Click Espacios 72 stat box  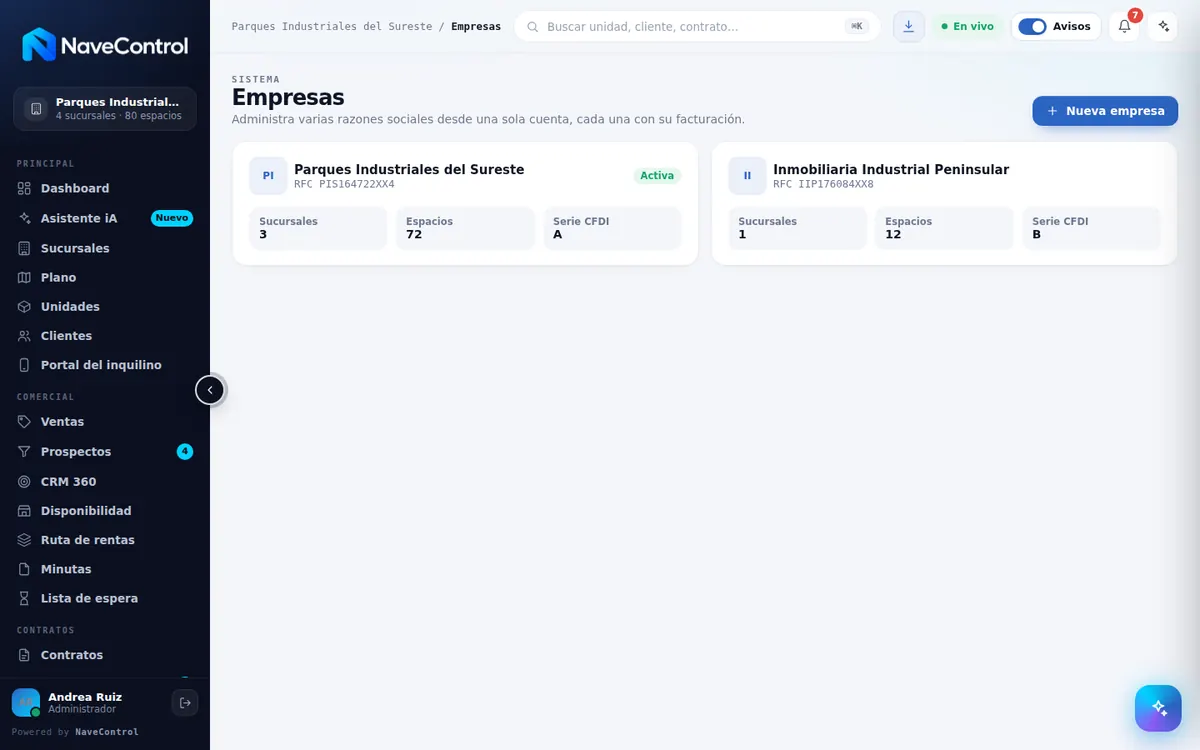(465, 228)
